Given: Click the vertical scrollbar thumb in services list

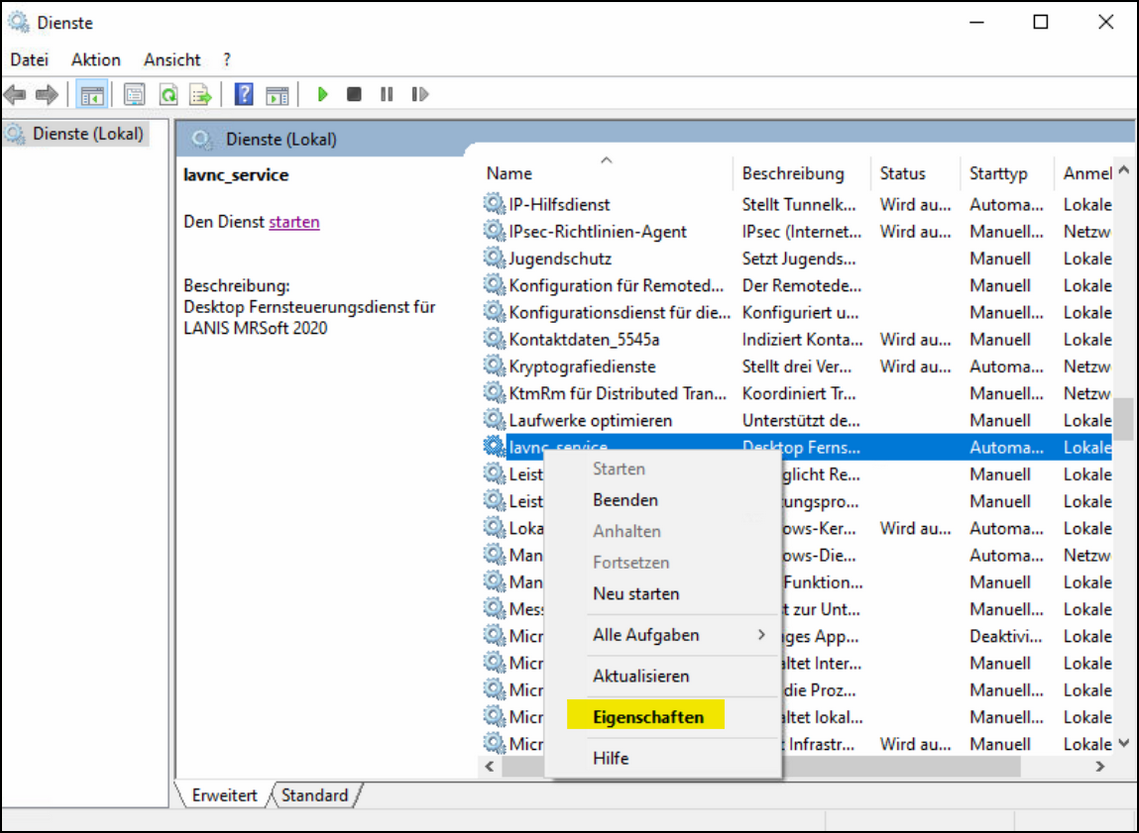Looking at the screenshot, I should point(1124,419).
